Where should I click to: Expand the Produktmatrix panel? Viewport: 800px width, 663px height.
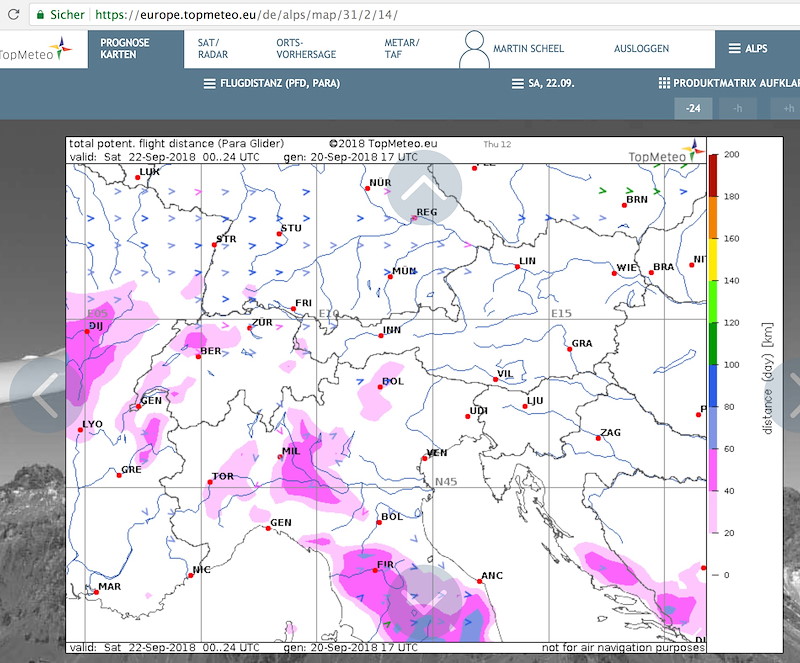pos(730,83)
